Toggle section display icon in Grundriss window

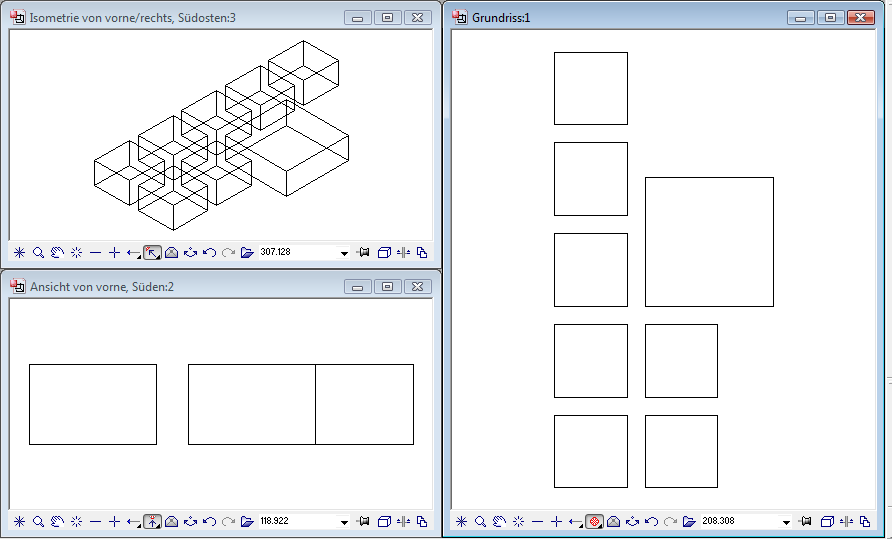tap(845, 521)
